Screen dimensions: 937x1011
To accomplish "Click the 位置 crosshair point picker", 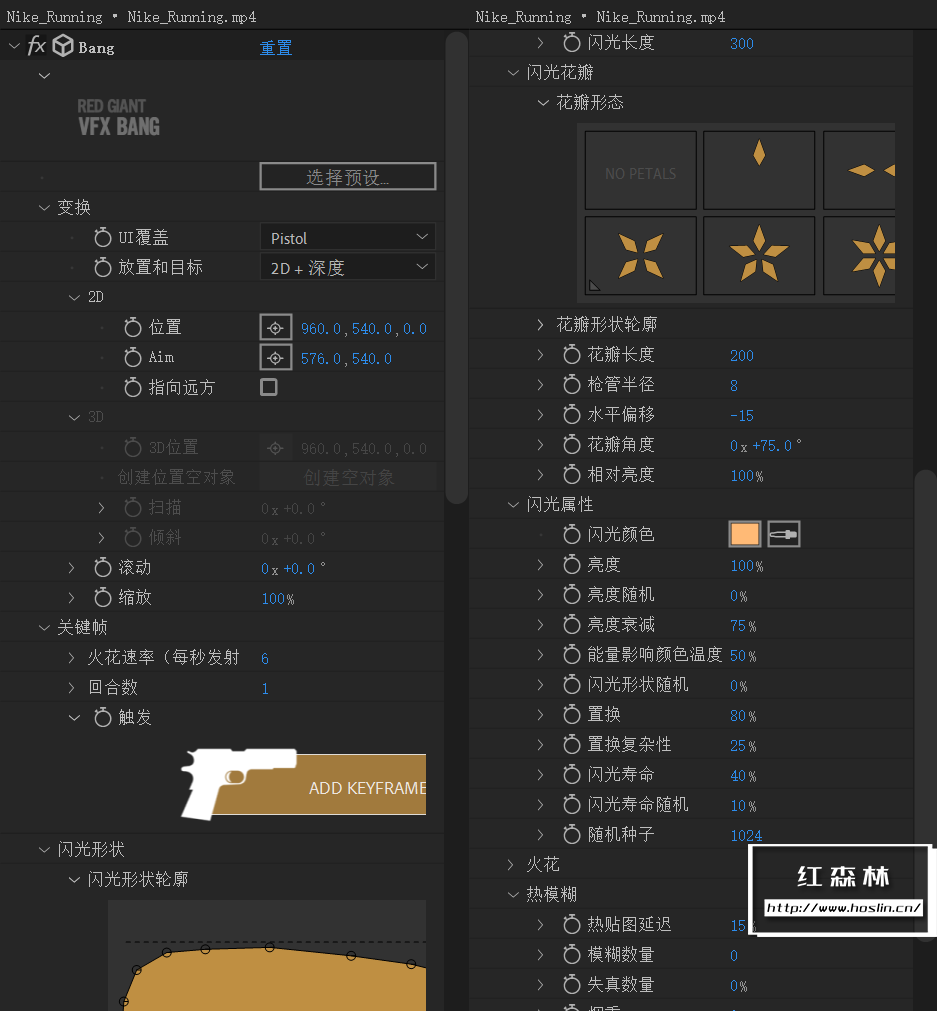I will click(x=275, y=328).
